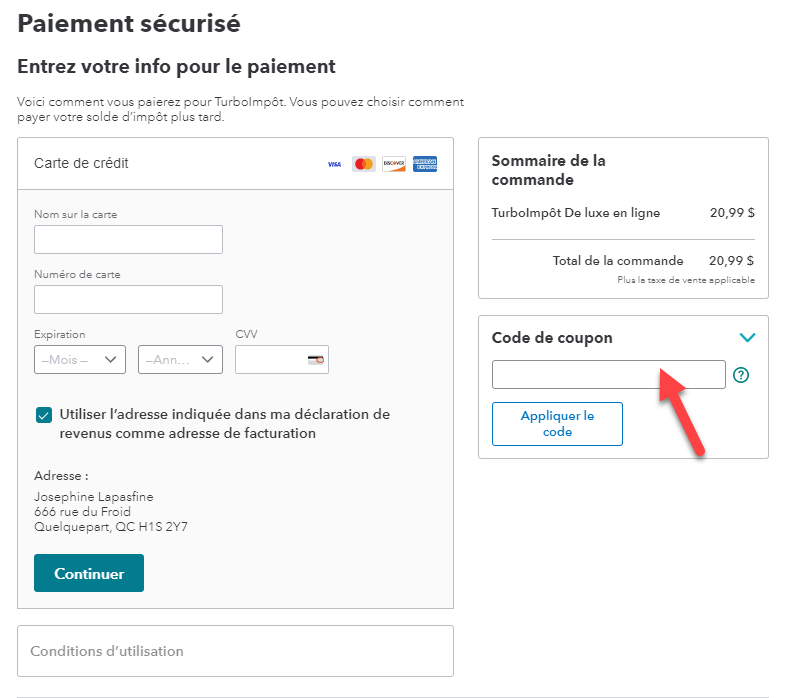Screen dimensions: 785x698
Task: Click the American Express logo
Action: point(425,164)
